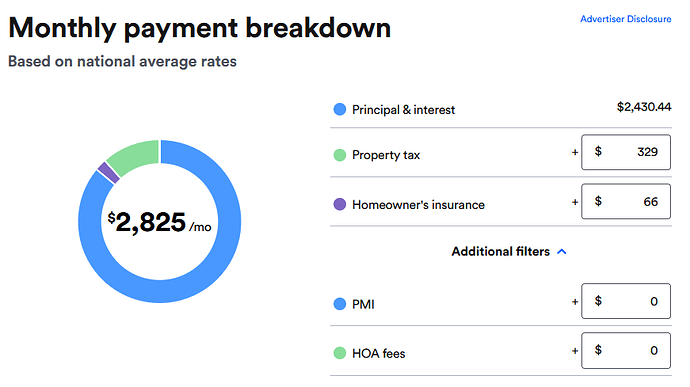Click the blue PMI legend dot
This screenshot has width=690, height=387.
339,304
